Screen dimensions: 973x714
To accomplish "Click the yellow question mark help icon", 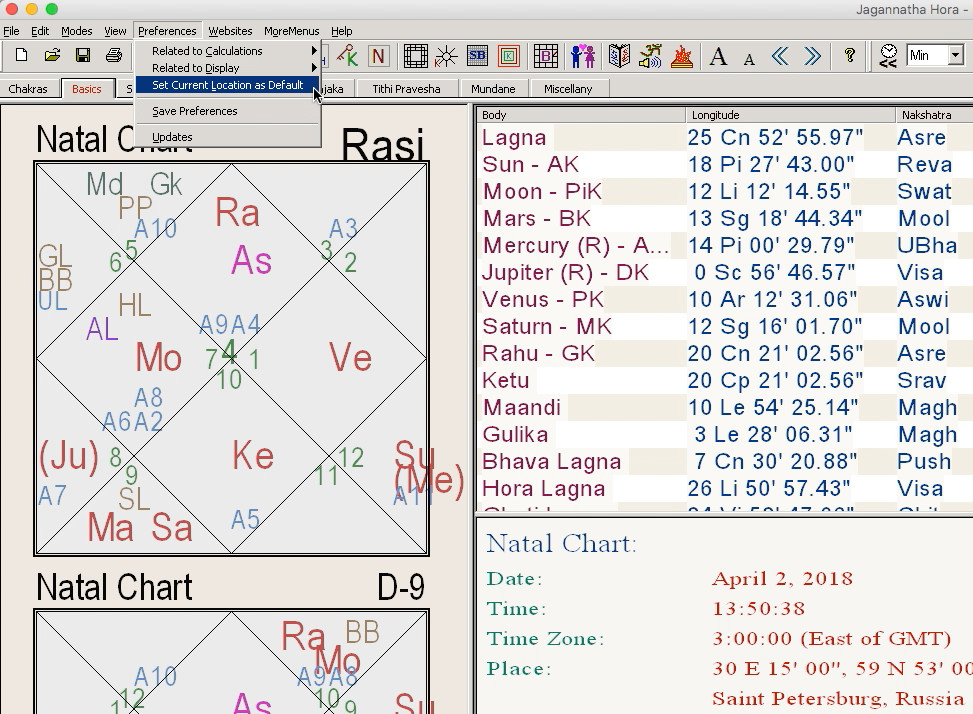I will coord(850,56).
